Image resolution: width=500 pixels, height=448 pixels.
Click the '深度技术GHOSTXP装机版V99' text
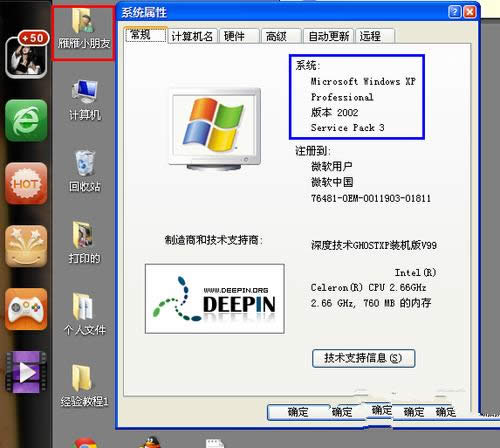click(374, 246)
